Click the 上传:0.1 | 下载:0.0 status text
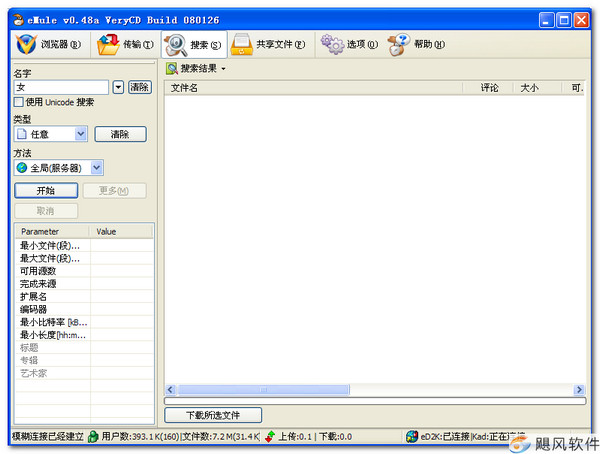 pyautogui.click(x=315, y=436)
